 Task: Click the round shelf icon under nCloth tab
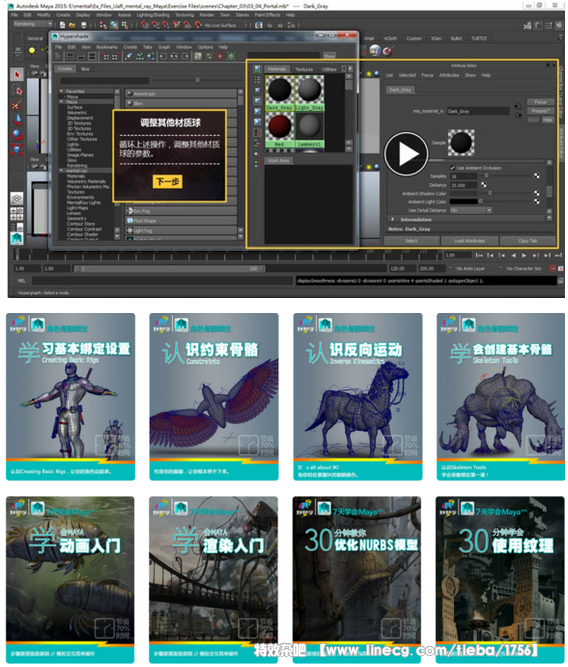tap(375, 50)
